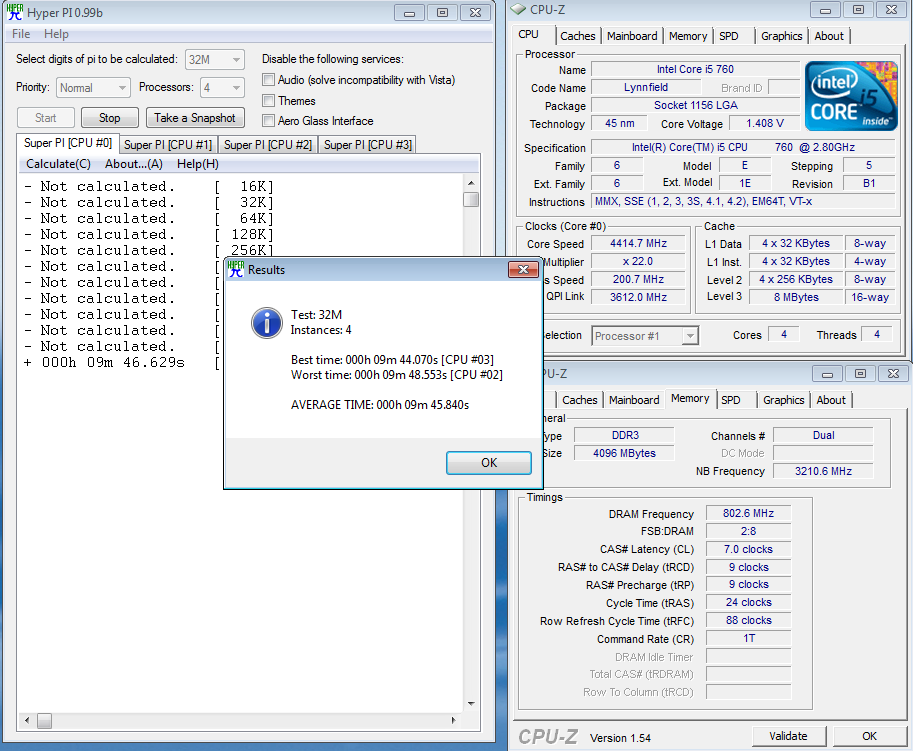The image size is (913, 751).
Task: Open the About tab in lower CPU-Z window
Action: (x=831, y=400)
